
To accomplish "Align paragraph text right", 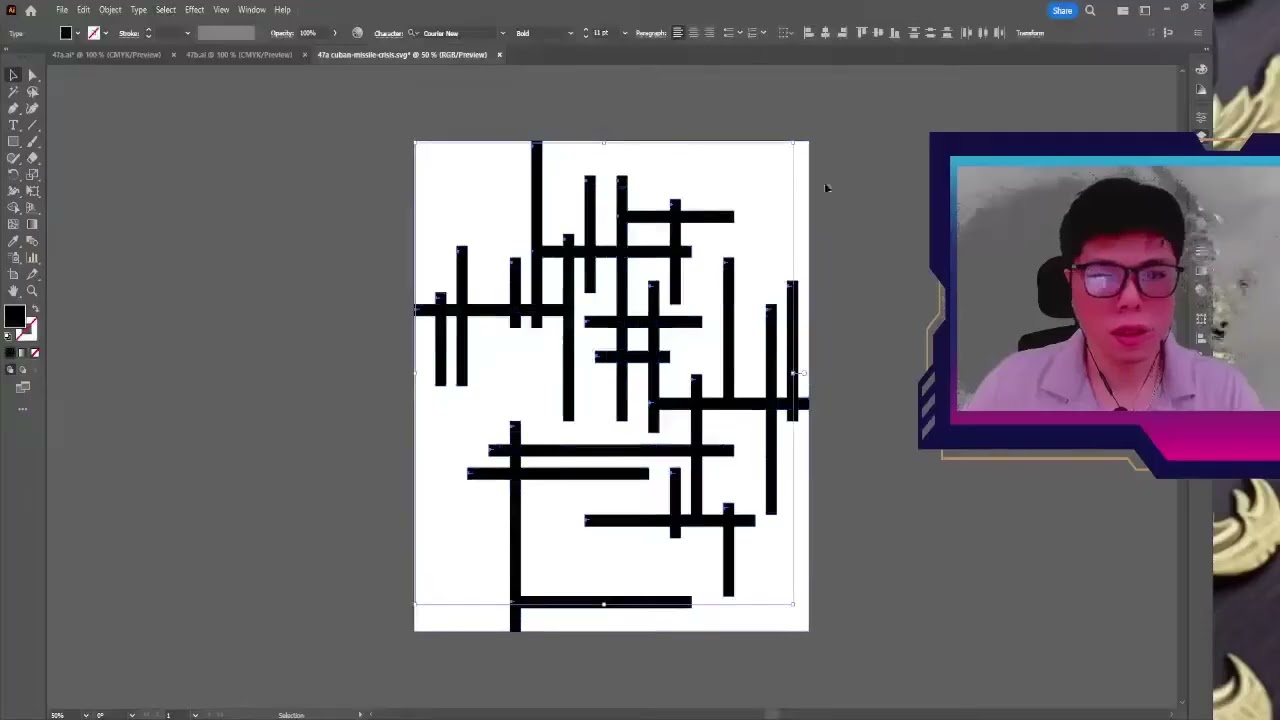I will (709, 33).
